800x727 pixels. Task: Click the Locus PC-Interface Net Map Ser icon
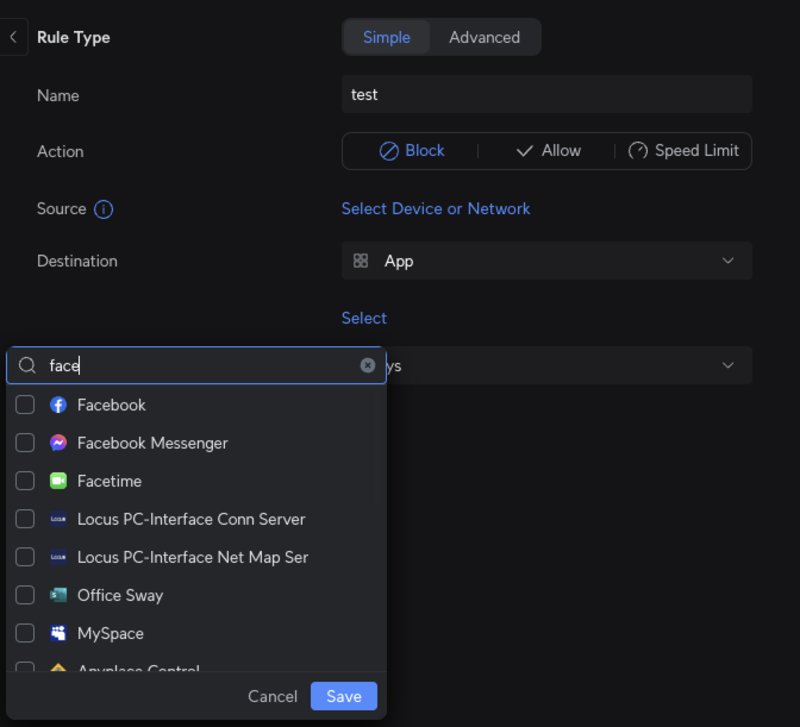pyautogui.click(x=58, y=557)
